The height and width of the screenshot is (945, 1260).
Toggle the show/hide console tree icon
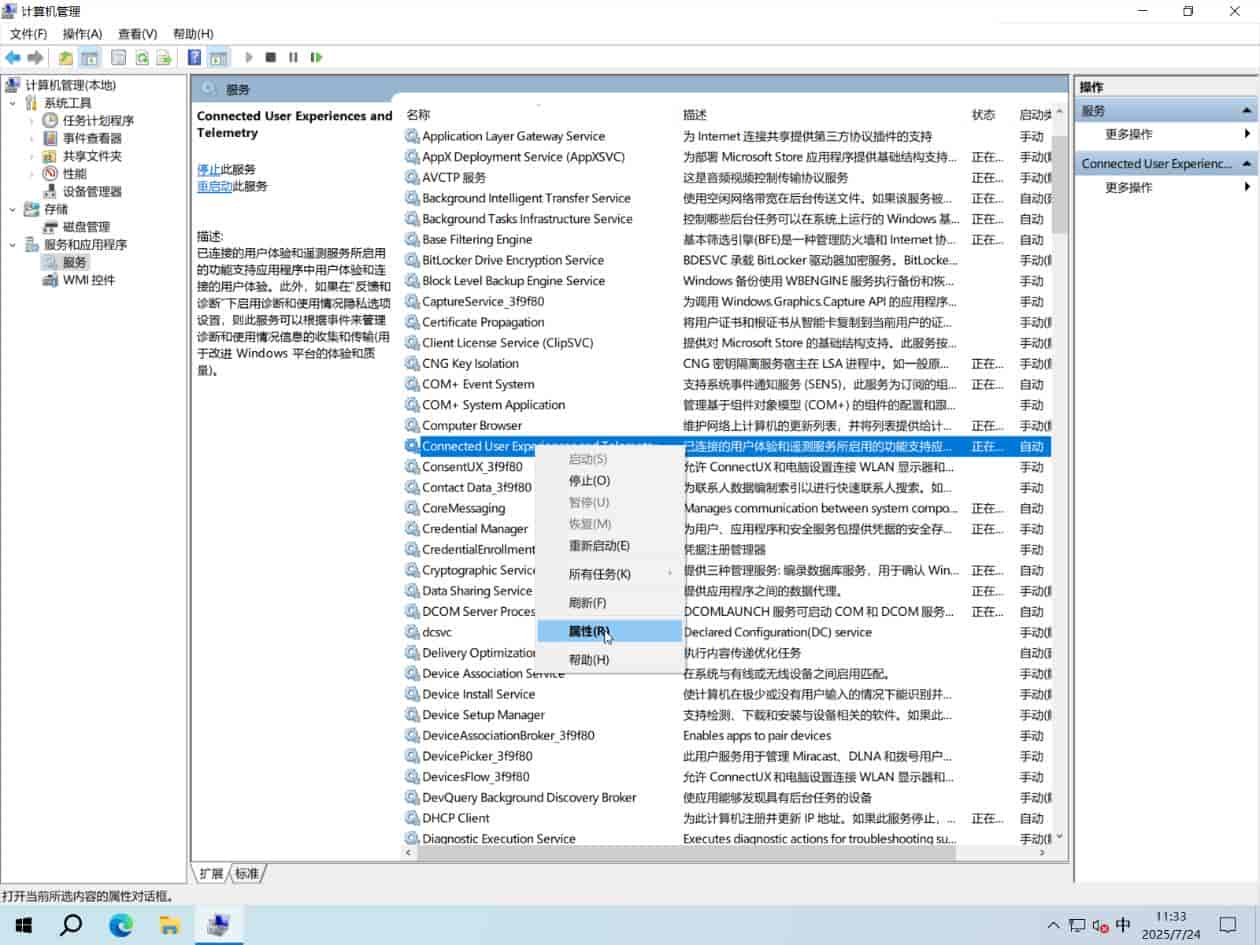coord(90,58)
